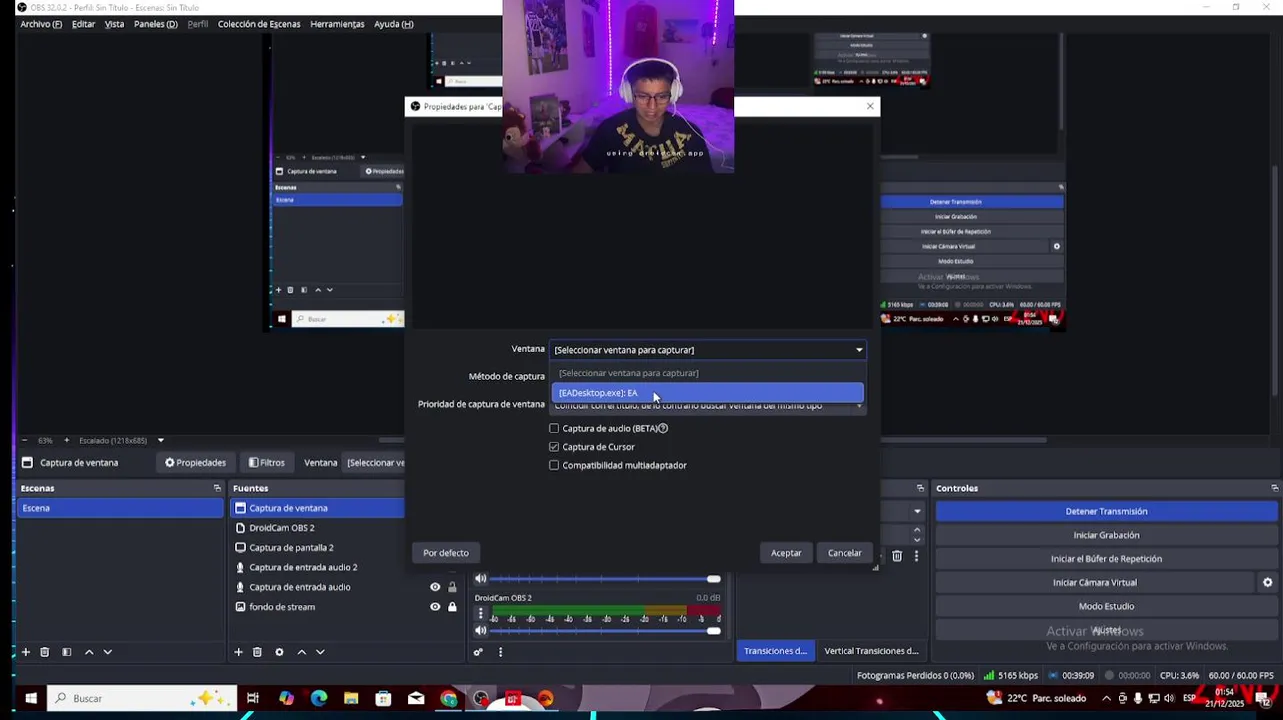Add a new scene with the plus icon
Image resolution: width=1283 pixels, height=720 pixels.
click(26, 652)
